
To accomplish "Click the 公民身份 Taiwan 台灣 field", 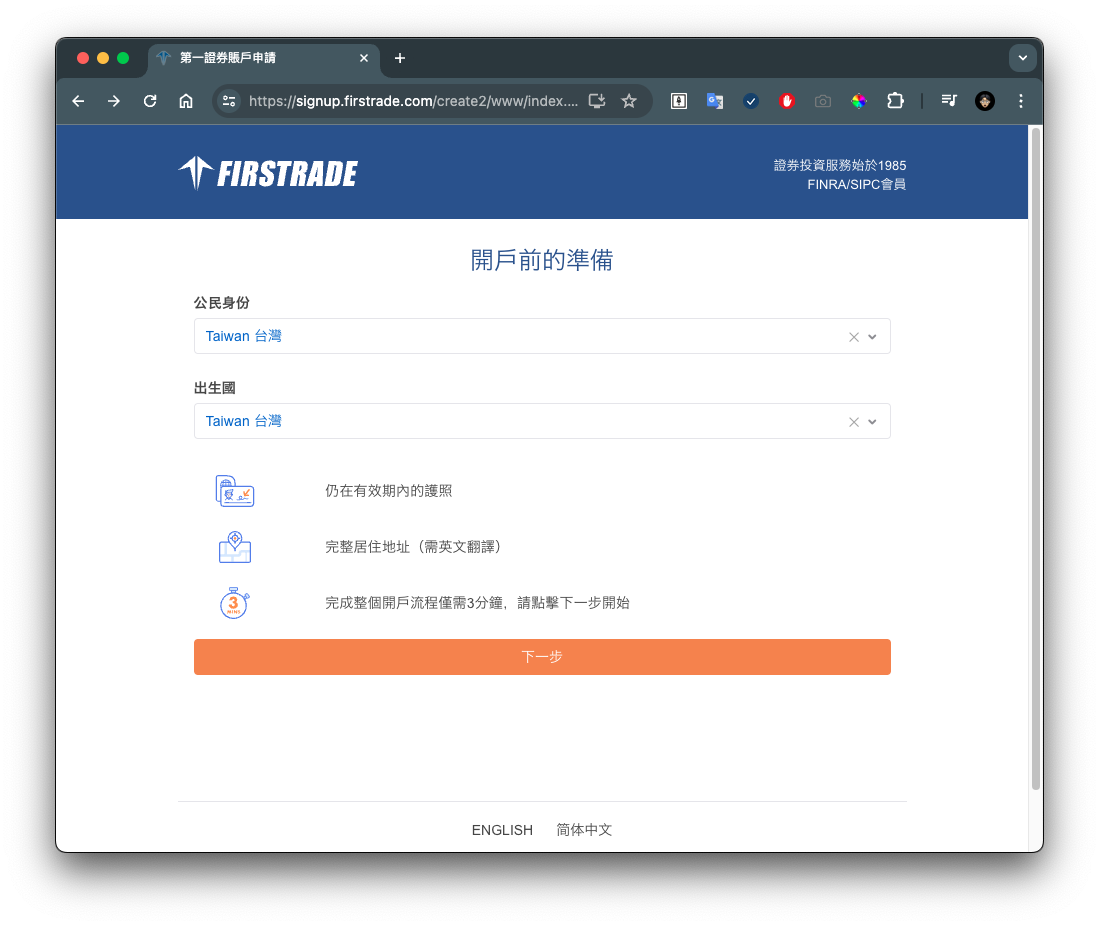I will click(542, 336).
